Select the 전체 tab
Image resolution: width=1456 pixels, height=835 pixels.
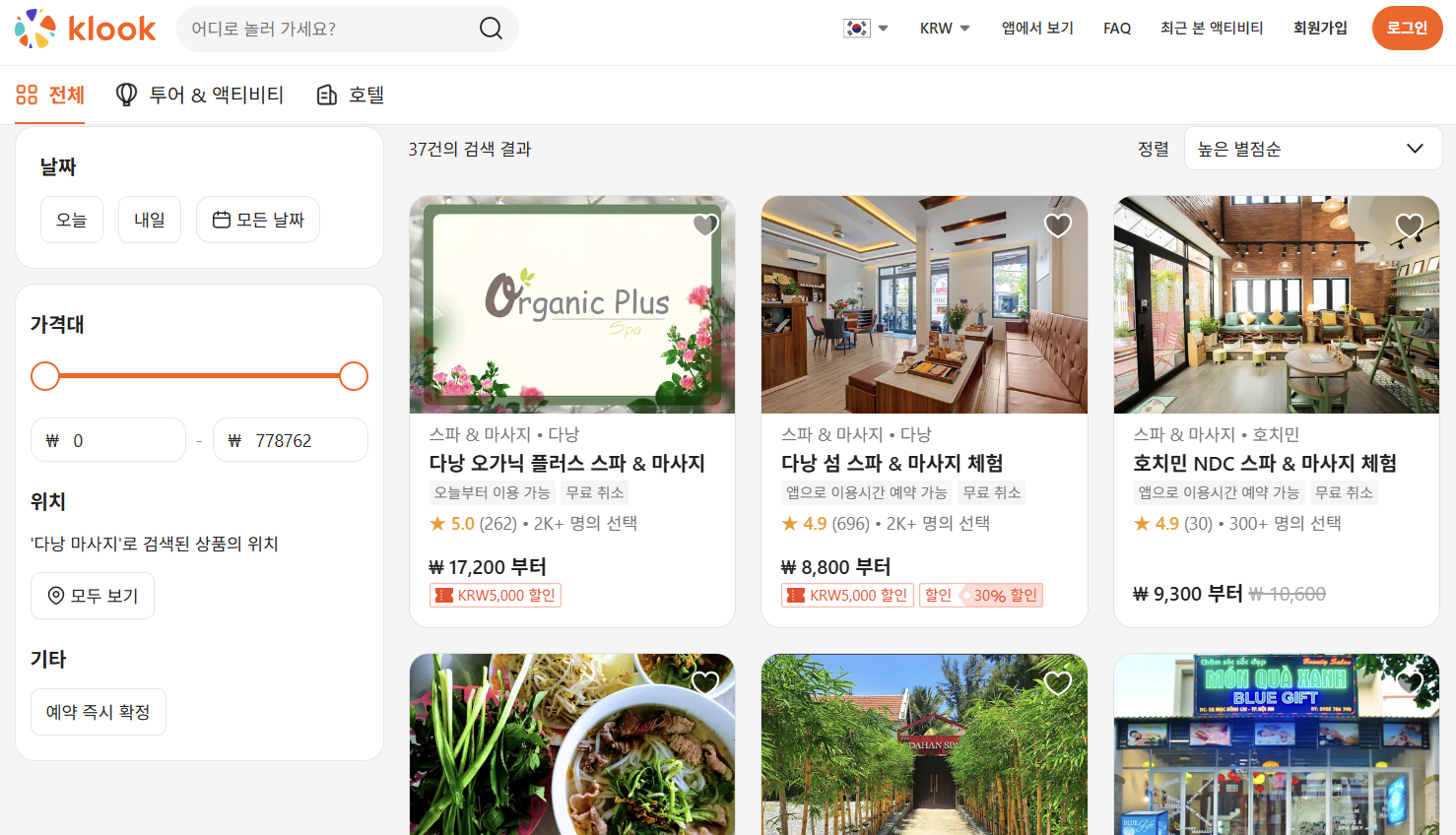(50, 95)
